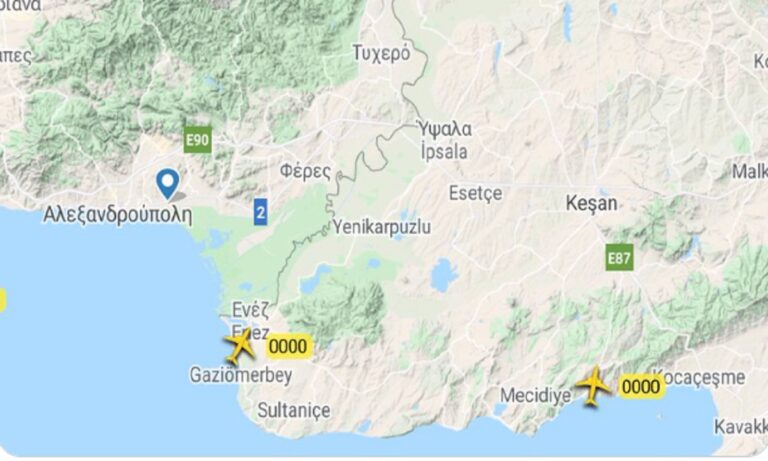The width and height of the screenshot is (768, 461).
Task: Click the Αλεξανδρούπολη city label
Action: point(118,215)
